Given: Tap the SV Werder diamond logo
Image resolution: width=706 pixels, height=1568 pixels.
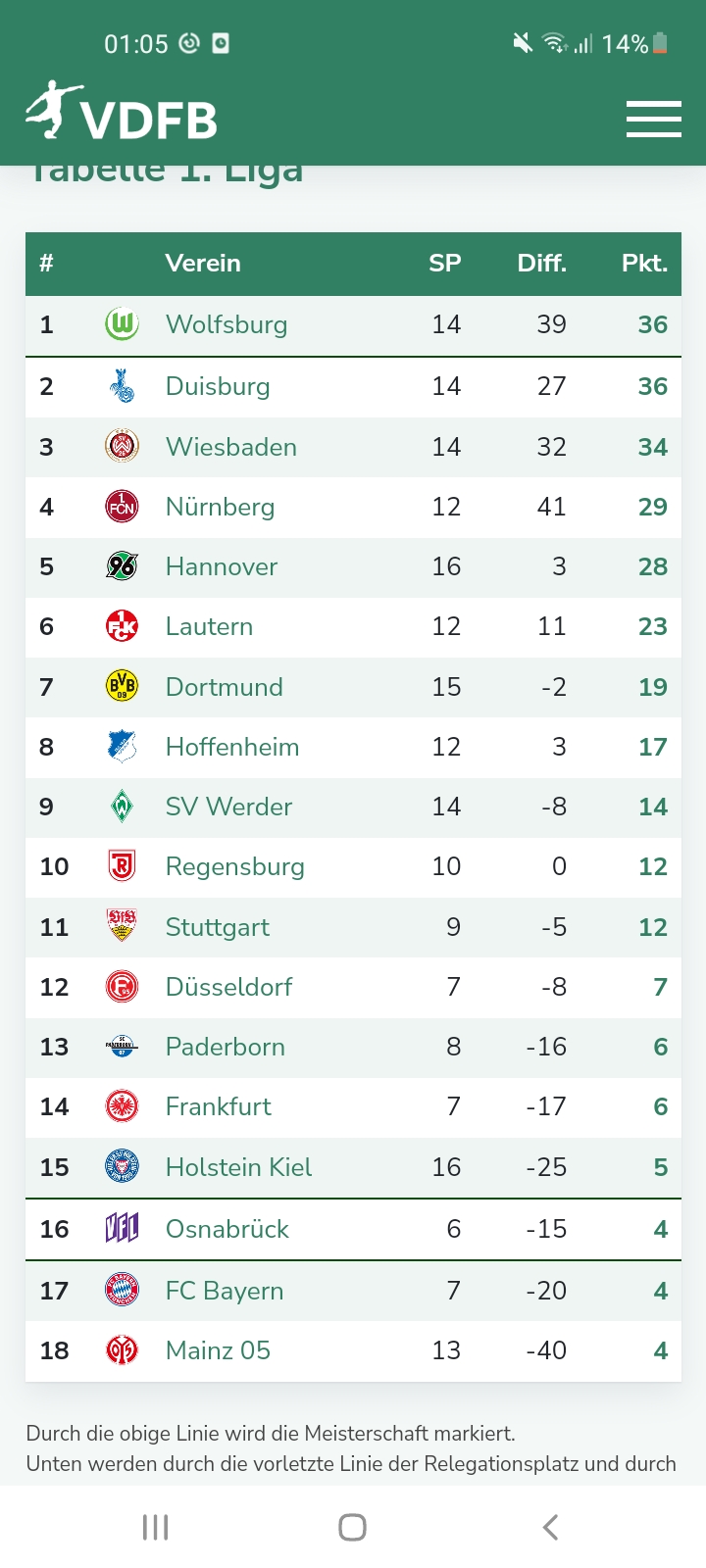Looking at the screenshot, I should [x=122, y=807].
